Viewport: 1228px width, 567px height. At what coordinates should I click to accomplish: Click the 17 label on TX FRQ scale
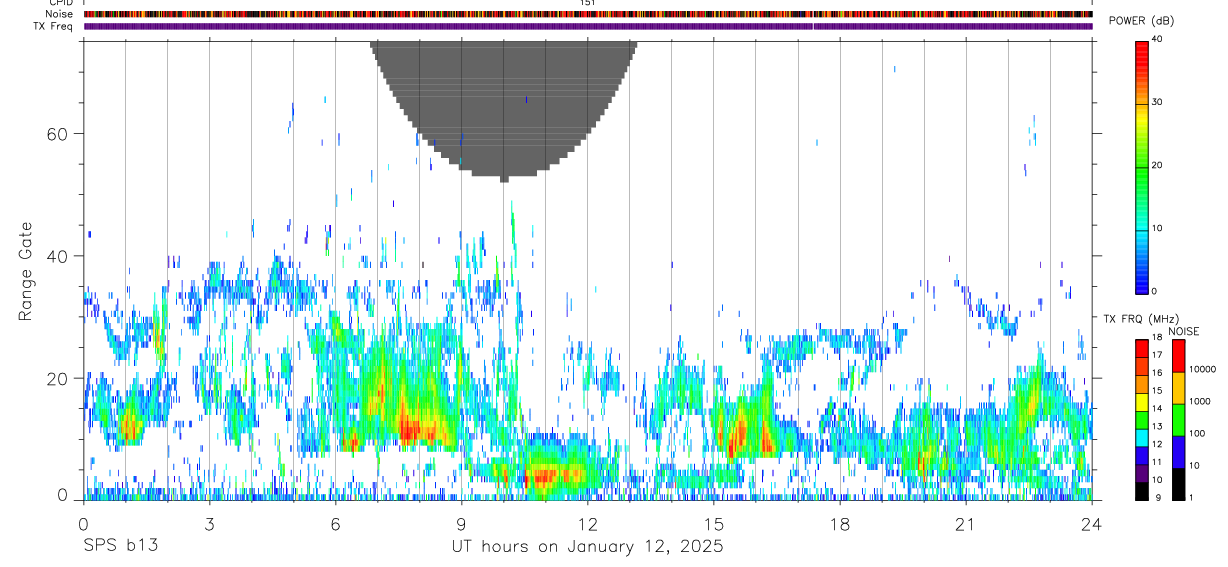[x=1157, y=355]
